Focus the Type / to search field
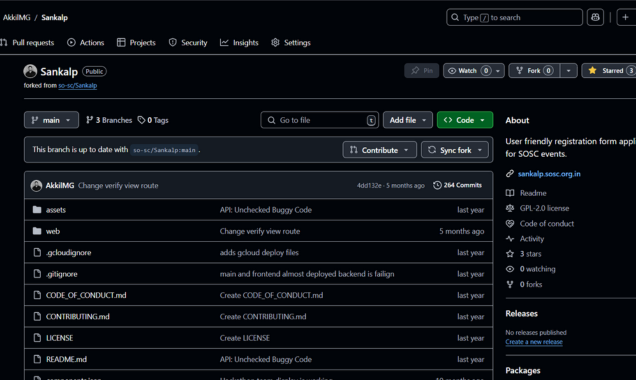Viewport: 636px width, 380px height. [x=514, y=17]
